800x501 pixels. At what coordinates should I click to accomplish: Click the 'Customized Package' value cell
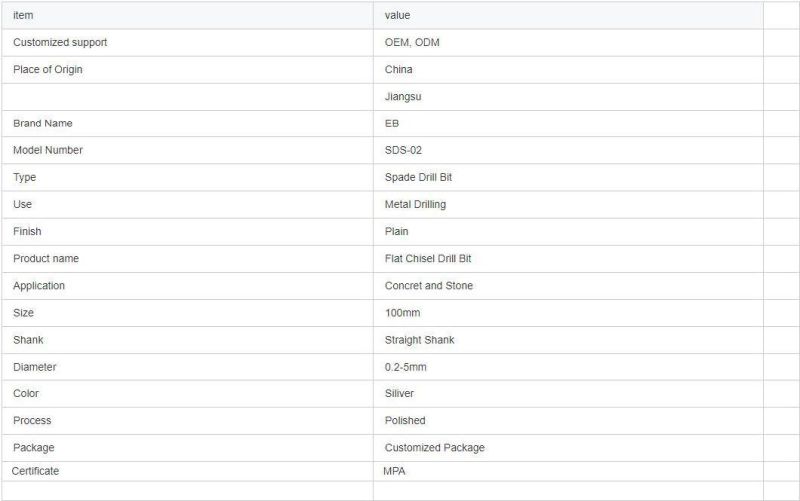(435, 447)
